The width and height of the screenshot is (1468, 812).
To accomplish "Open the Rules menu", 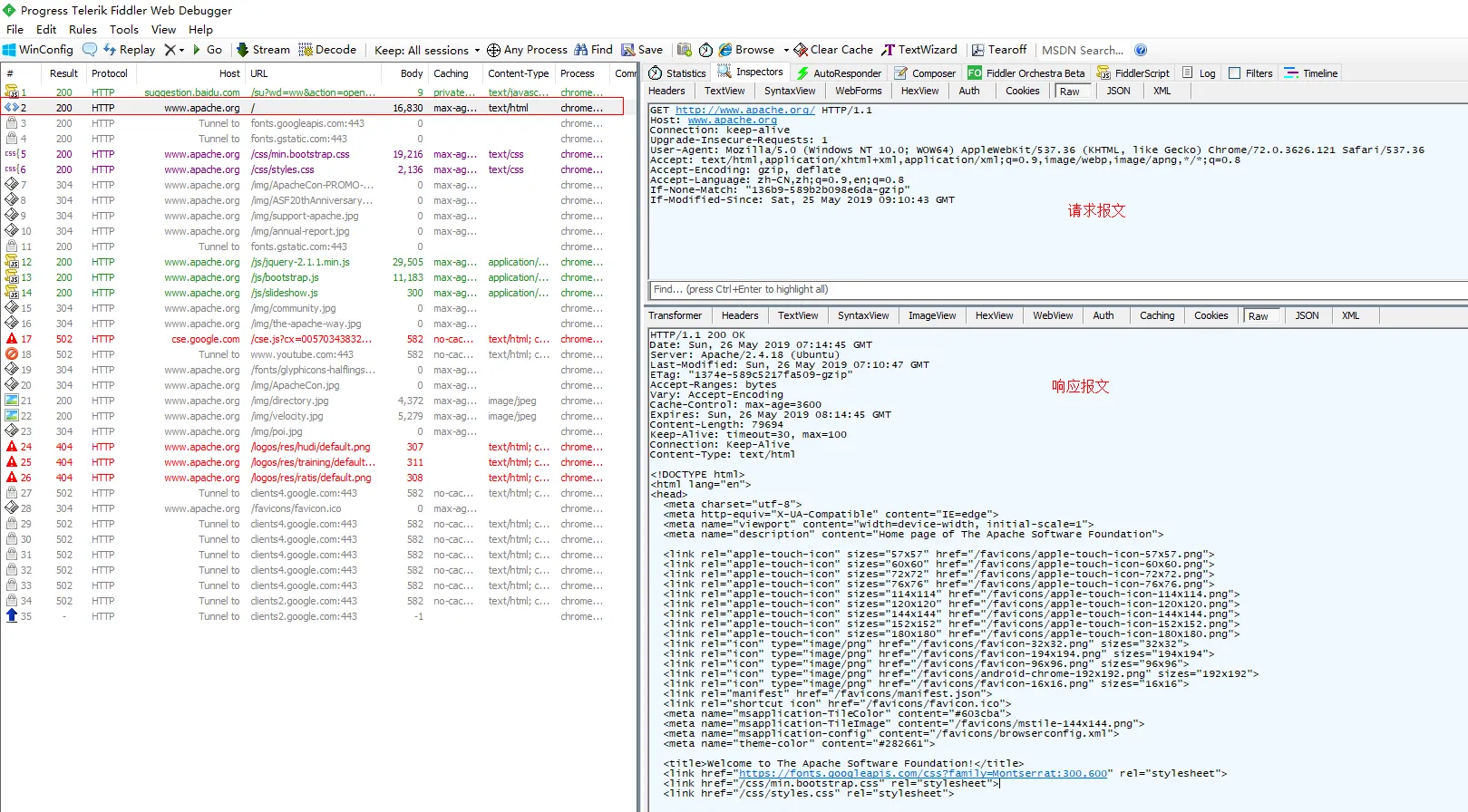I will coord(83,30).
